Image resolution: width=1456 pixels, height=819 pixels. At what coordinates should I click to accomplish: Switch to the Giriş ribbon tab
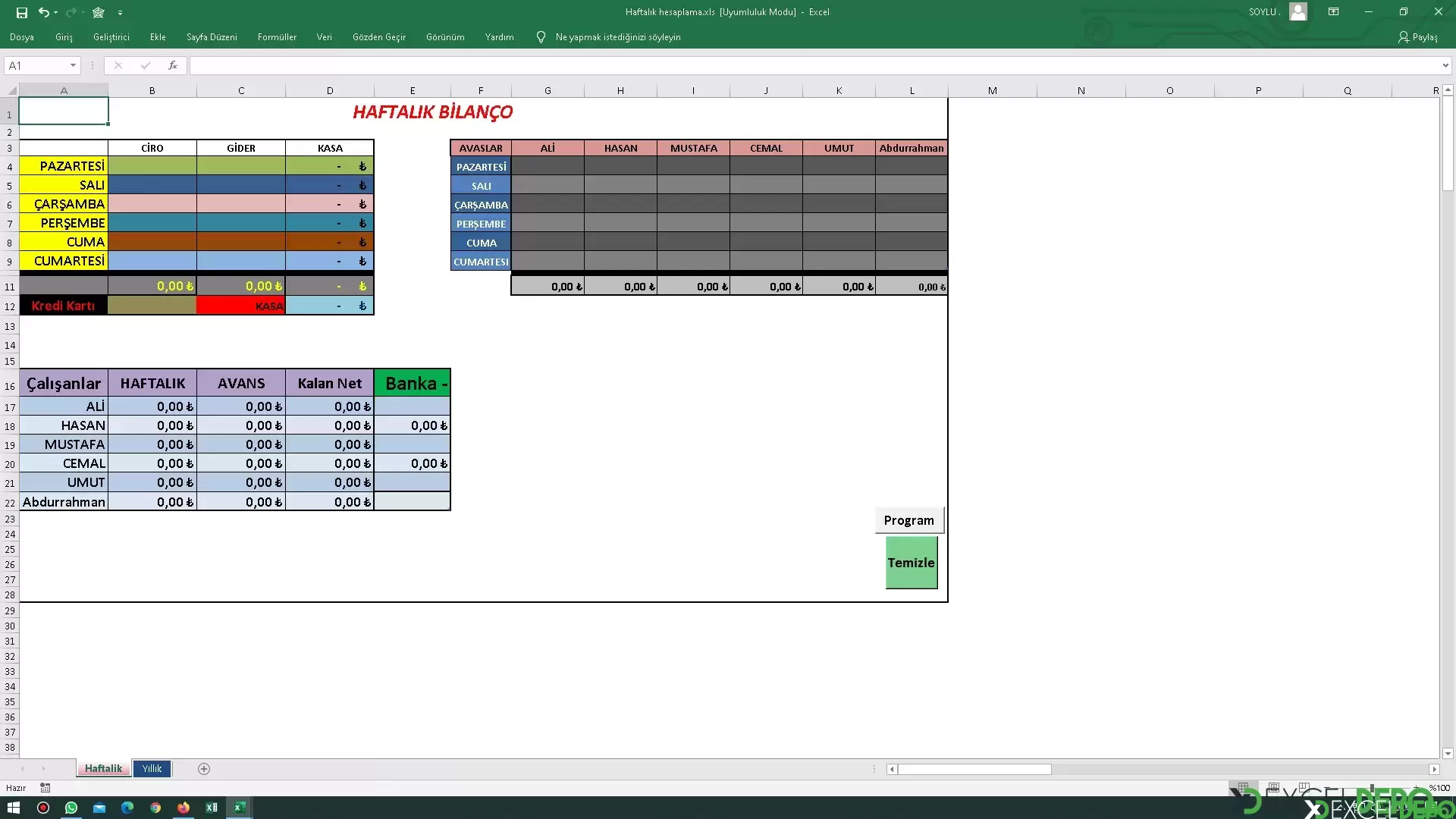pyautogui.click(x=64, y=37)
